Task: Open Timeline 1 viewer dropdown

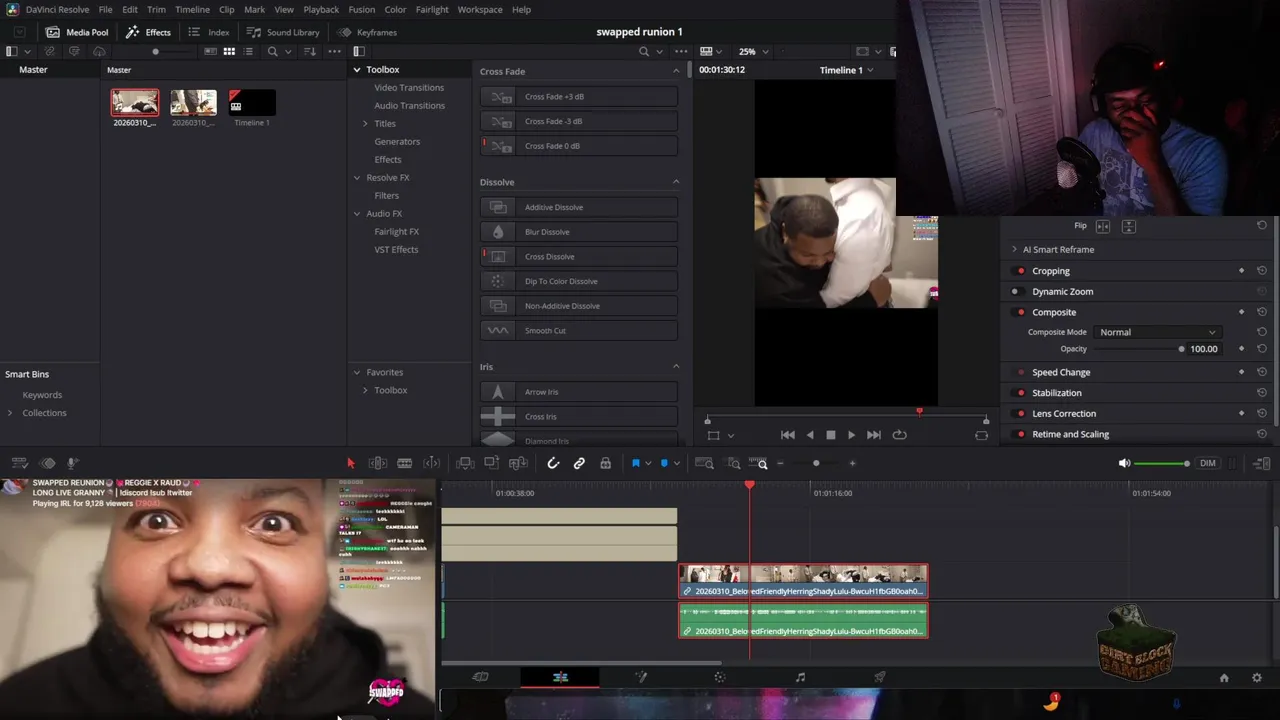Action: pyautogui.click(x=846, y=70)
